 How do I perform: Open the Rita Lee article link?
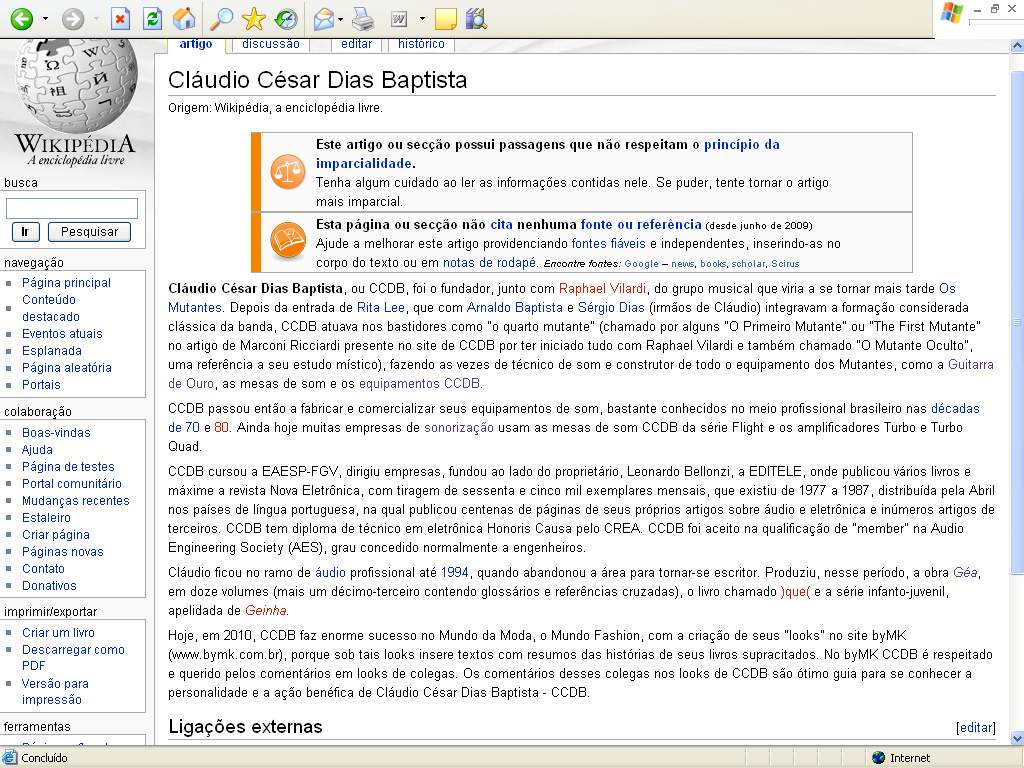(x=380, y=308)
